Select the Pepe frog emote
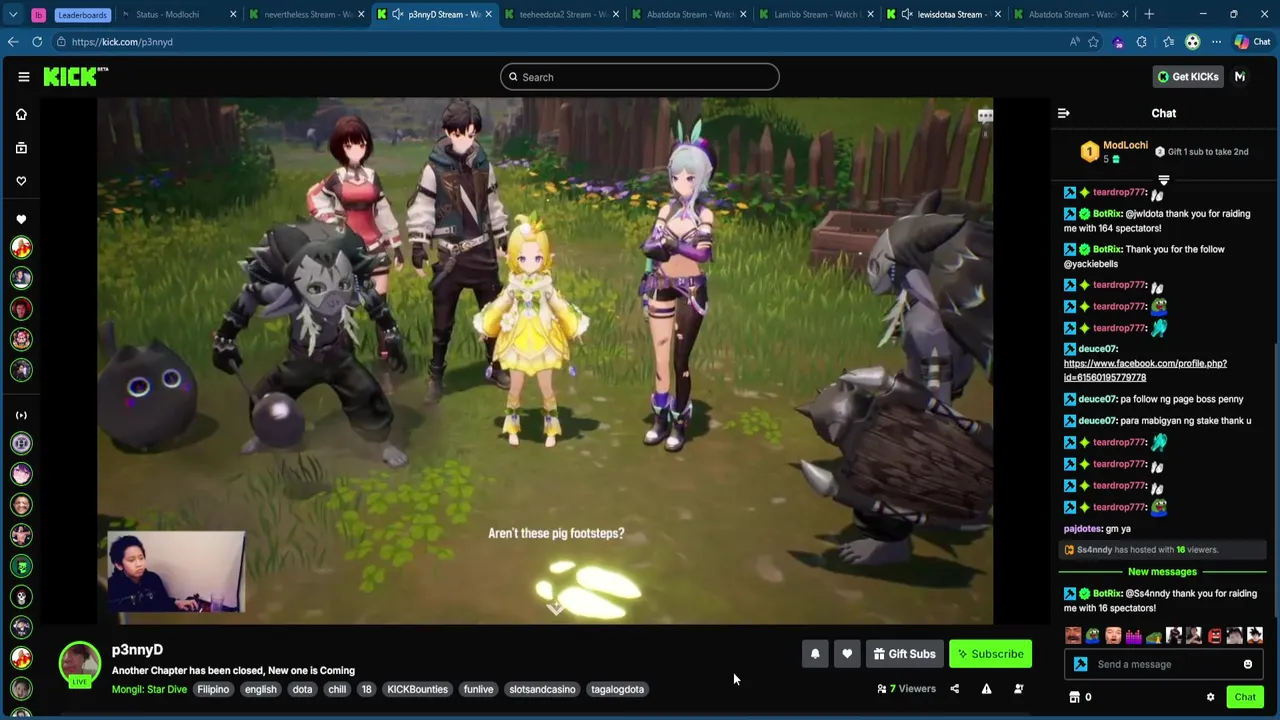The width and height of the screenshot is (1280, 720). [x=1093, y=636]
